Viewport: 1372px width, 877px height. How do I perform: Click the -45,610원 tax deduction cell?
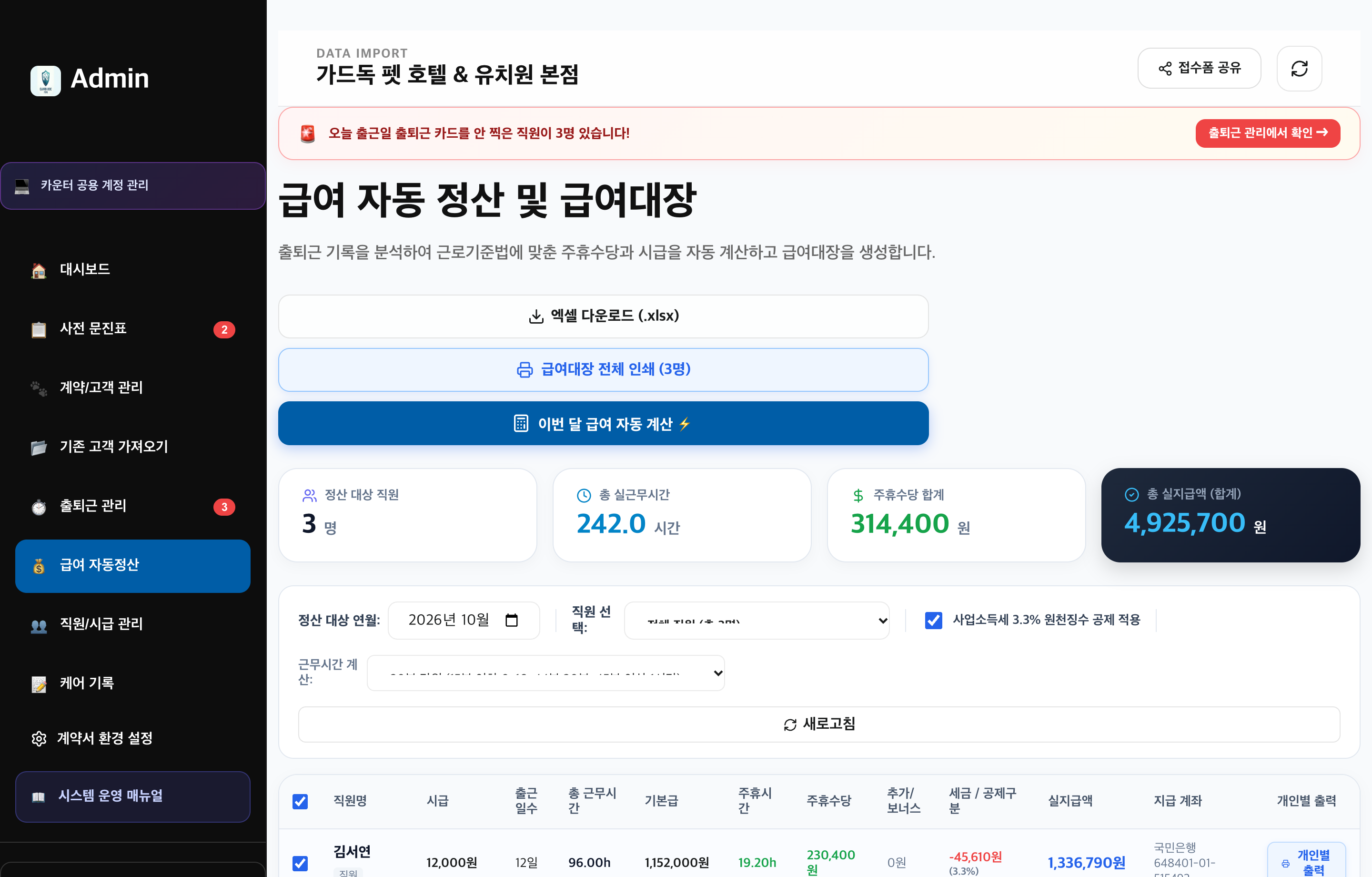(x=976, y=857)
